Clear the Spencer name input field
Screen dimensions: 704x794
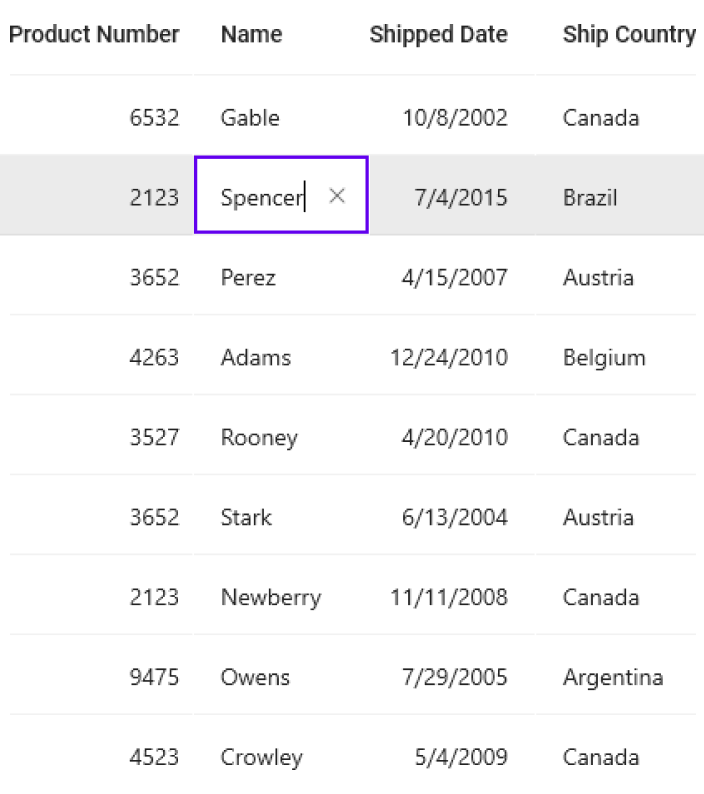[337, 196]
